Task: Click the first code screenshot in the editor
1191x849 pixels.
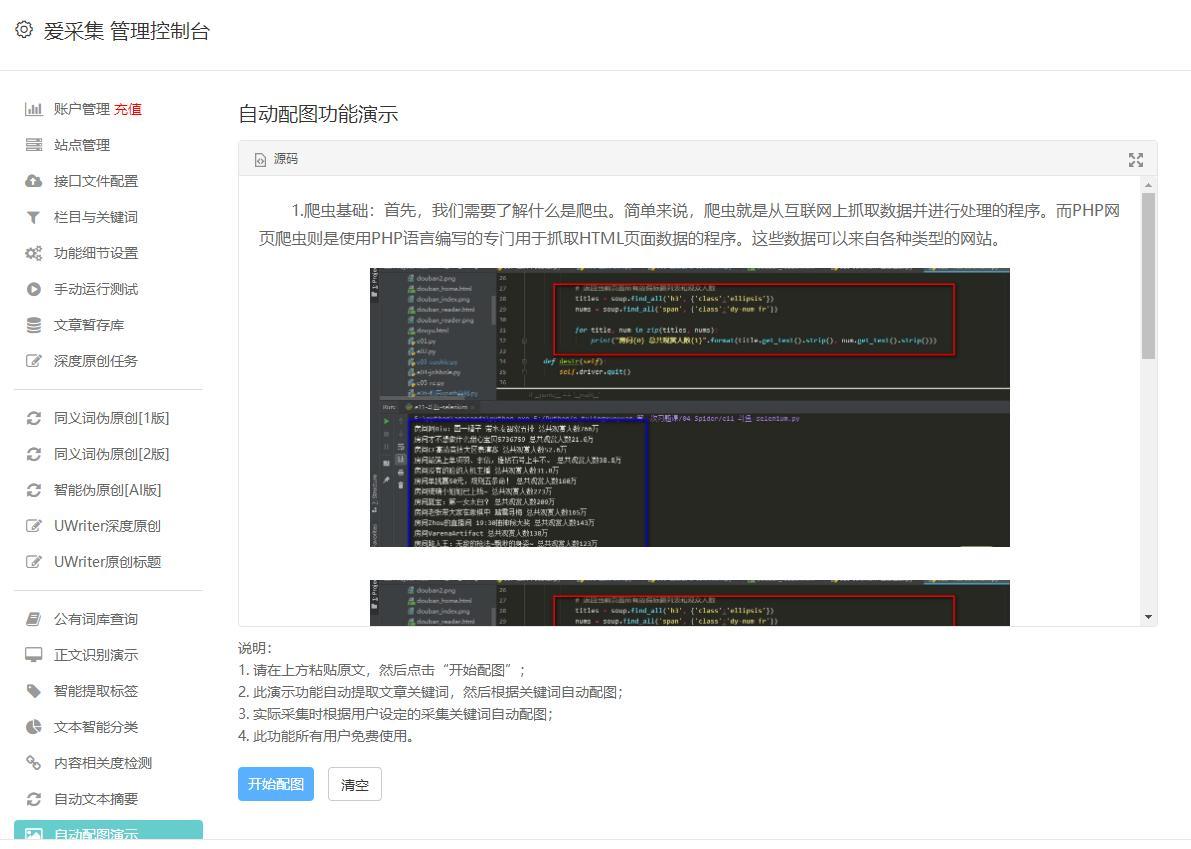Action: pyautogui.click(x=690, y=407)
